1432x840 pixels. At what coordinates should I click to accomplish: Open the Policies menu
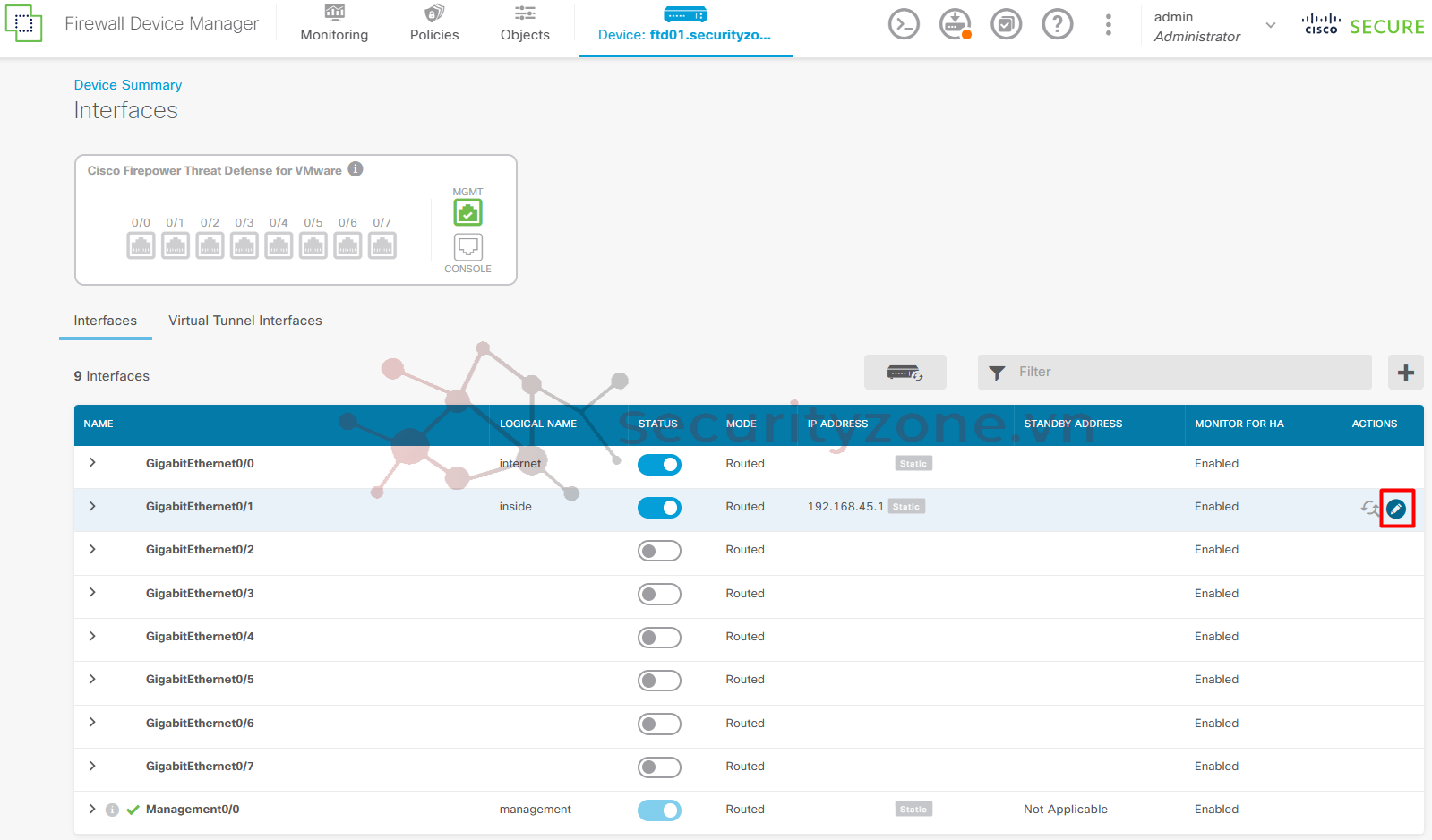click(x=434, y=24)
